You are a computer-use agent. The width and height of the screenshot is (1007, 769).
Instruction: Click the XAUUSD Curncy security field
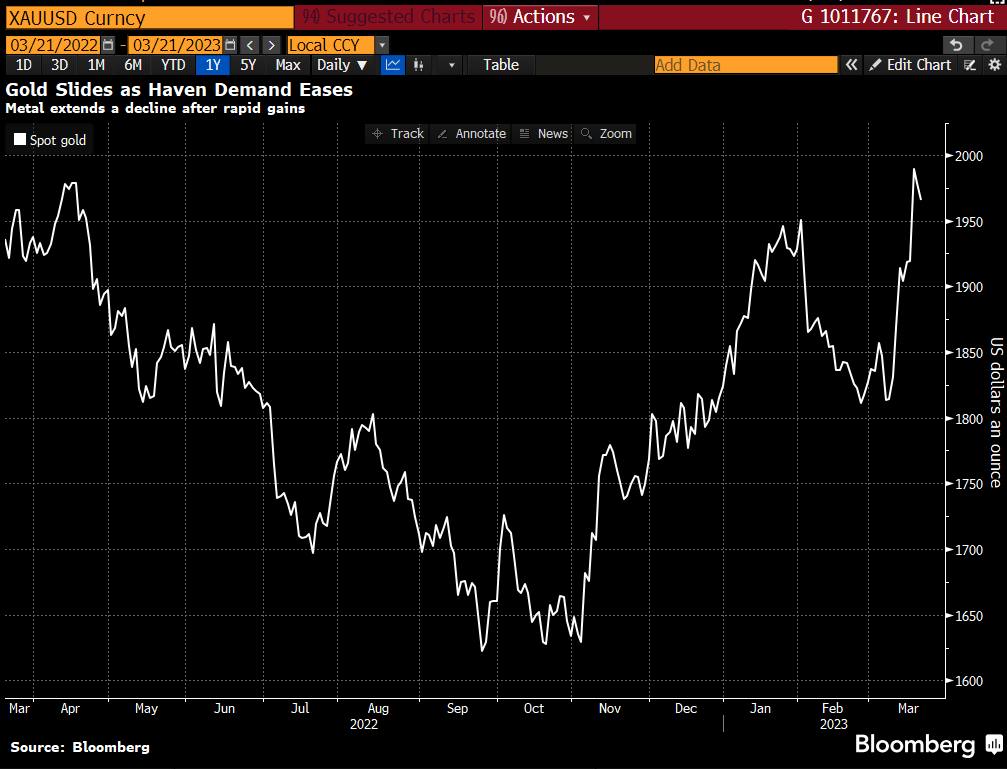pyautogui.click(x=149, y=17)
